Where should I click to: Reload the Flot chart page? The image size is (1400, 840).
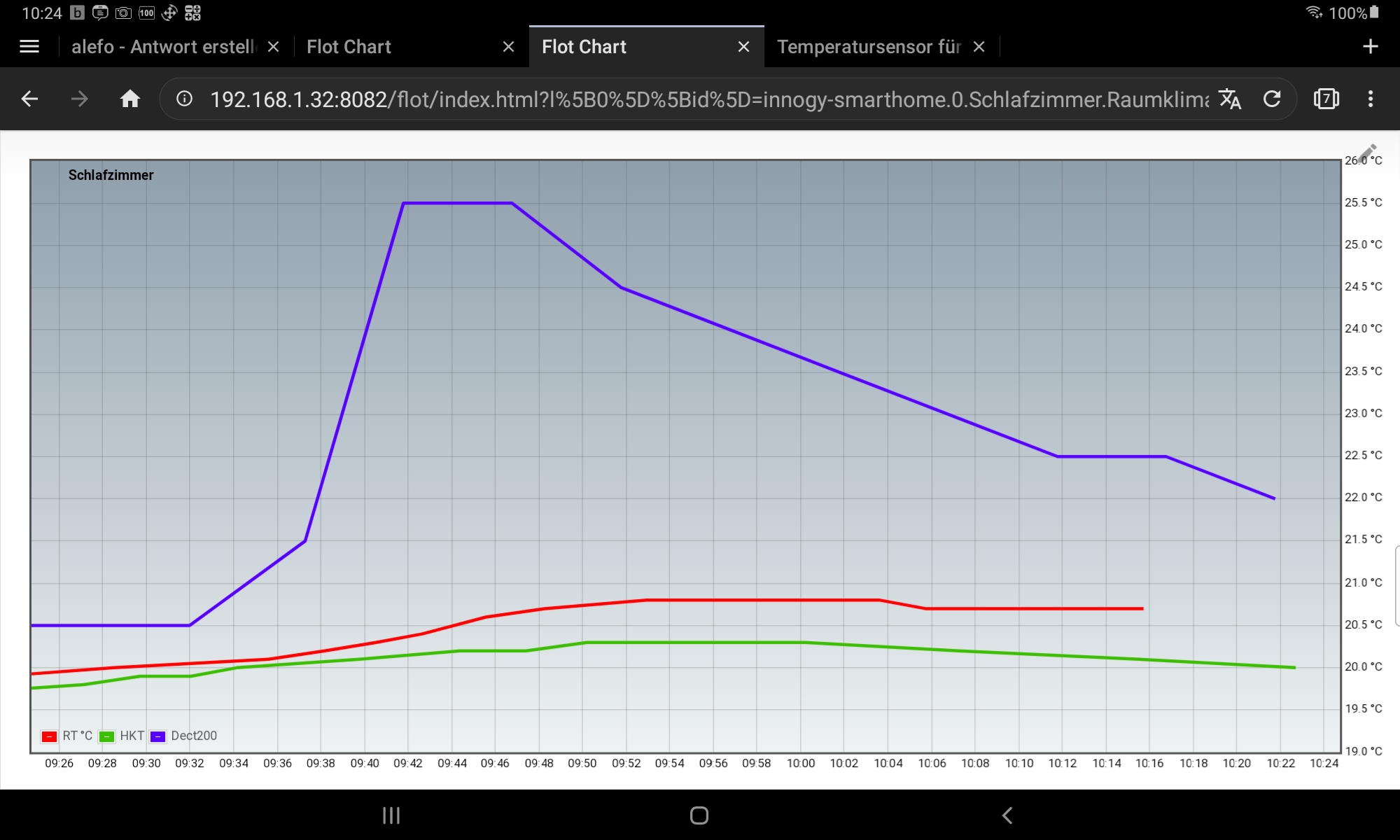1272,99
